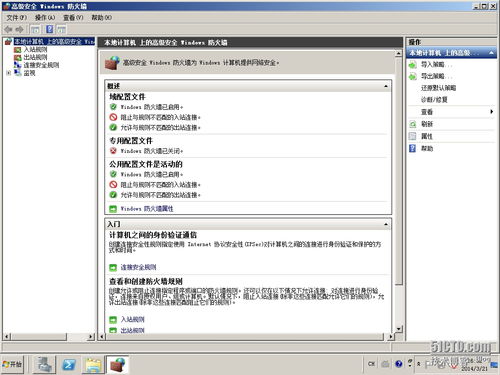The image size is (500, 375).
Task: Click red X shield icon under 专用配置文件
Action: 113,151
